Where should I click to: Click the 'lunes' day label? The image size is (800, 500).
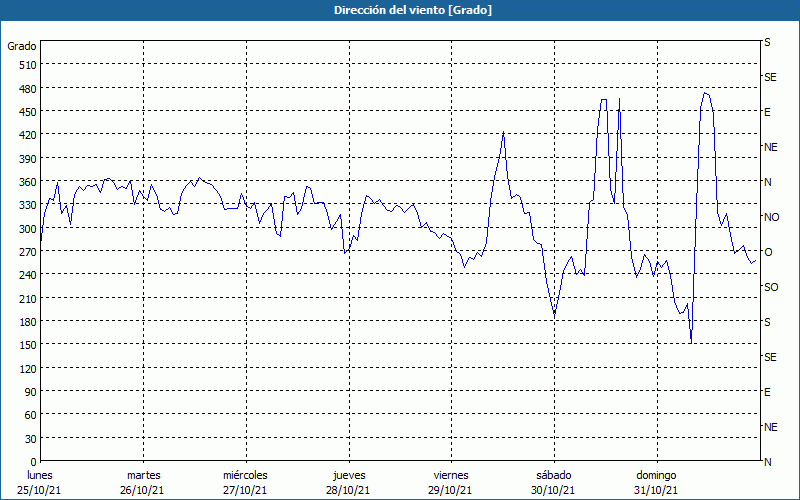[40, 475]
